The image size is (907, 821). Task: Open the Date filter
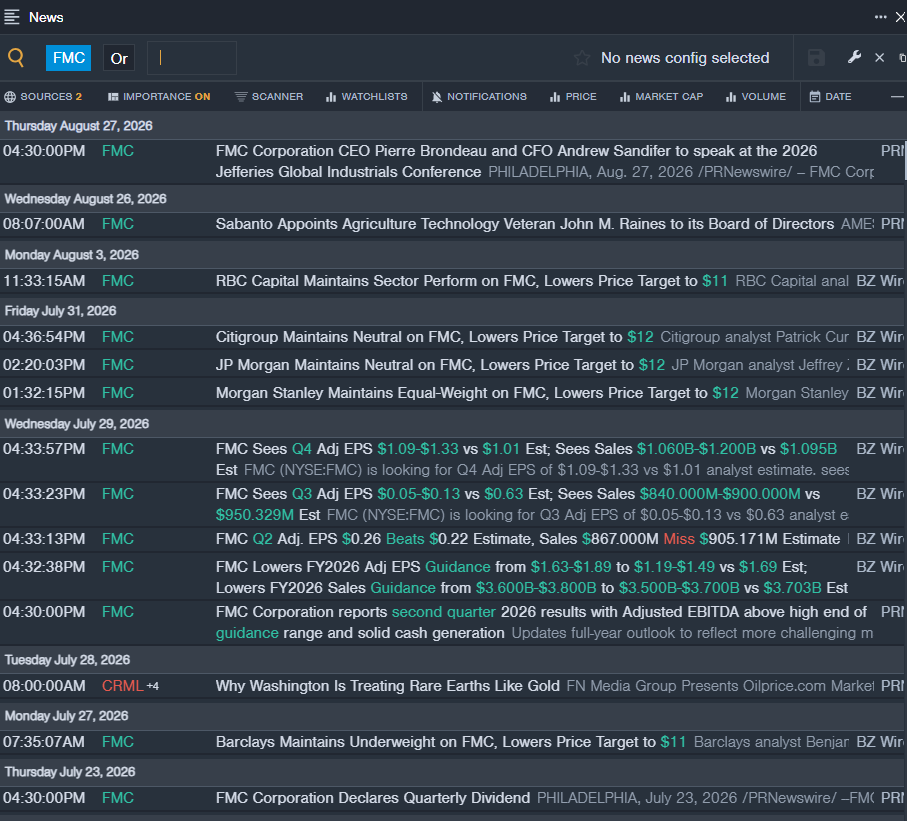click(x=830, y=97)
